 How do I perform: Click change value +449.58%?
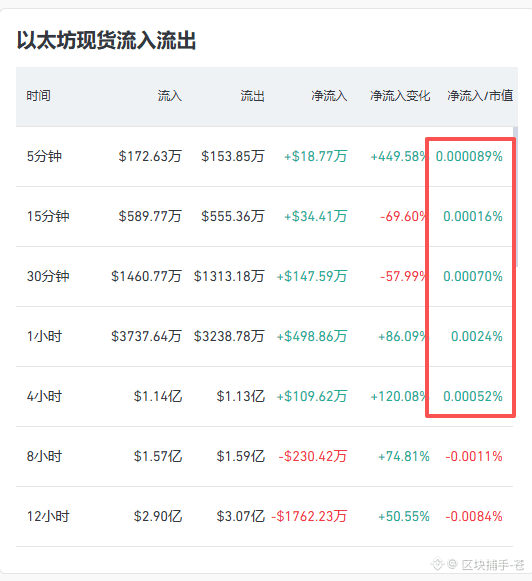click(x=399, y=156)
